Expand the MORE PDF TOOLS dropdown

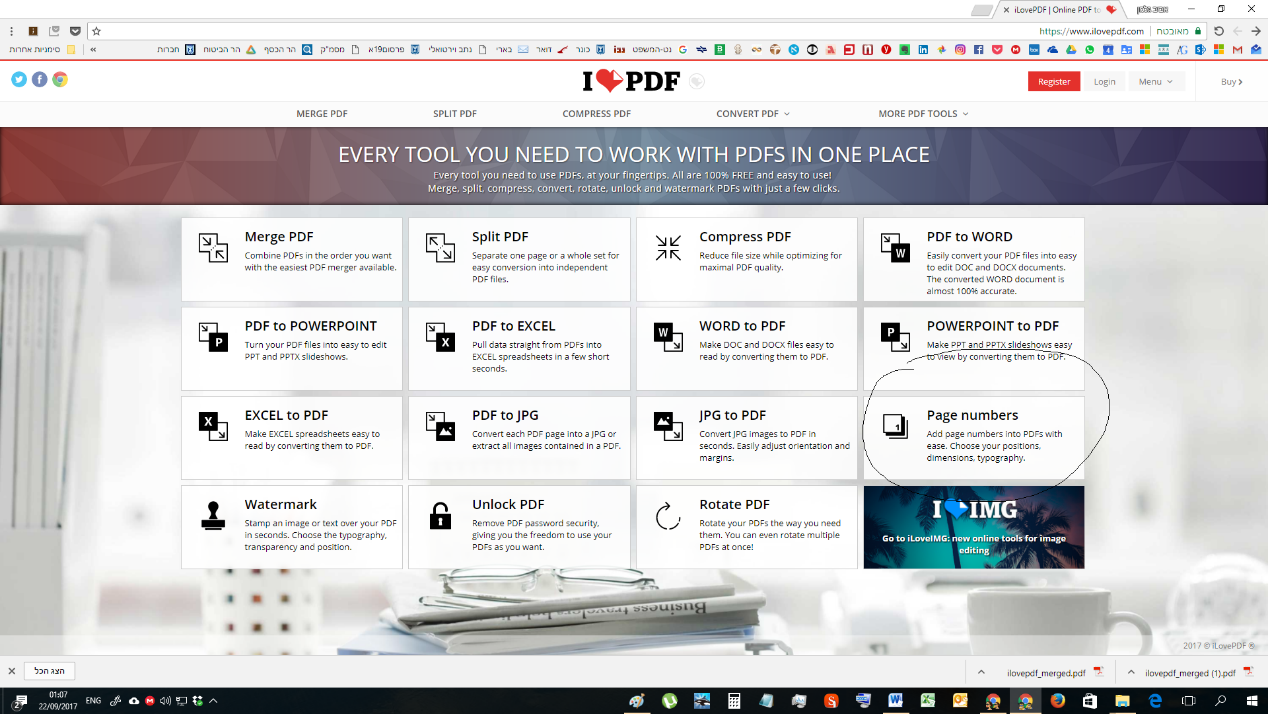pyautogui.click(x=923, y=114)
